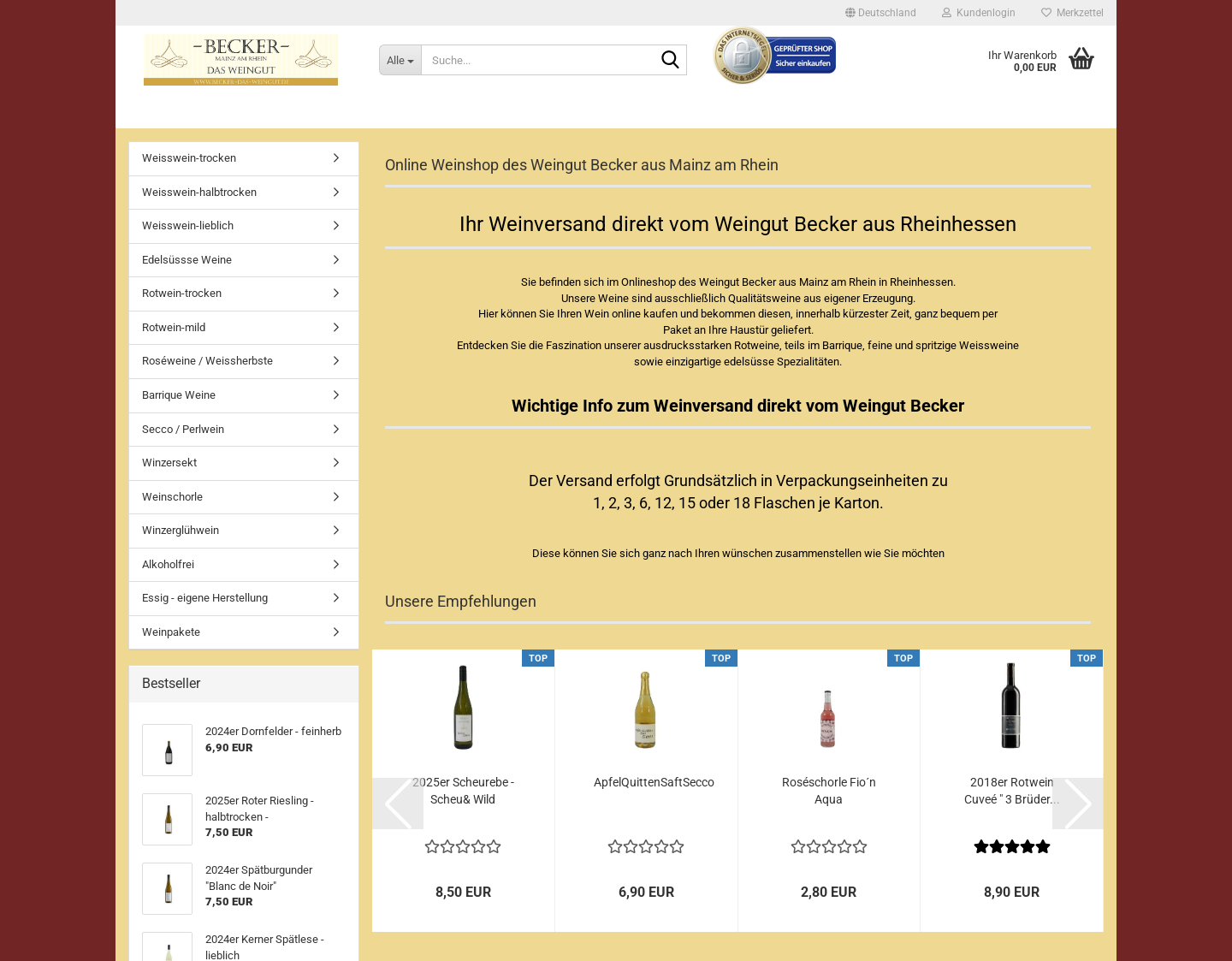
Task: Click ApfelQuittenSaftSecco bottle image
Action: 645,710
